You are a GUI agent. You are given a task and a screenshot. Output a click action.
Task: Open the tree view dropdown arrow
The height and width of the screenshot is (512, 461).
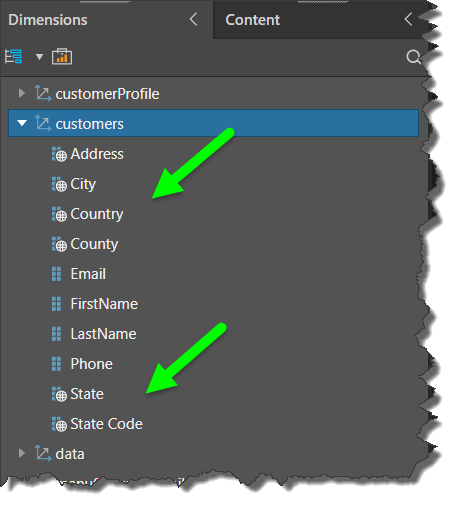(x=39, y=57)
